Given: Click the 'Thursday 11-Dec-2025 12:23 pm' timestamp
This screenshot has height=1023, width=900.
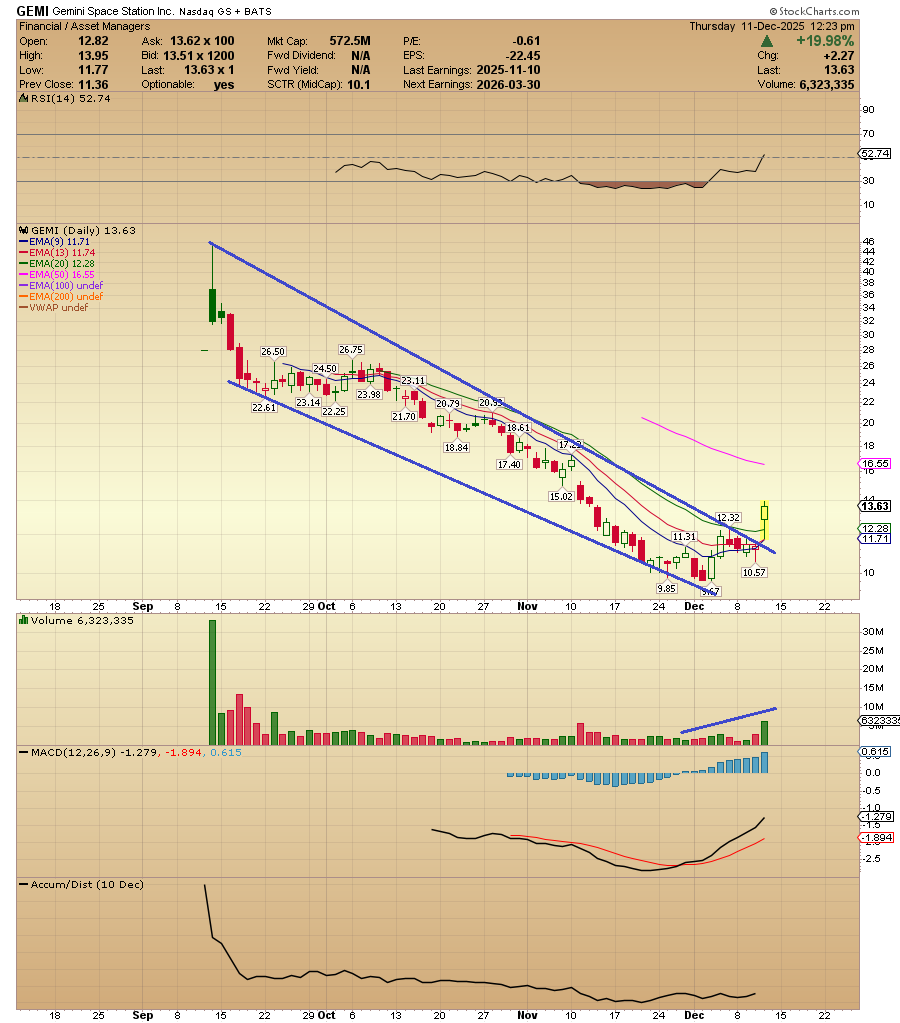Looking at the screenshot, I should [x=771, y=26].
